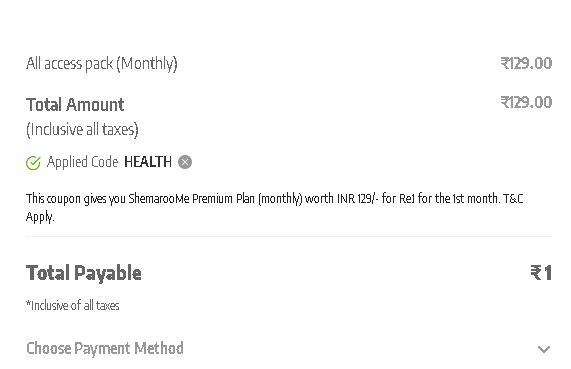The width and height of the screenshot is (571, 369).
Task: Click the All access pack (Monthly) item
Action: 102,64
